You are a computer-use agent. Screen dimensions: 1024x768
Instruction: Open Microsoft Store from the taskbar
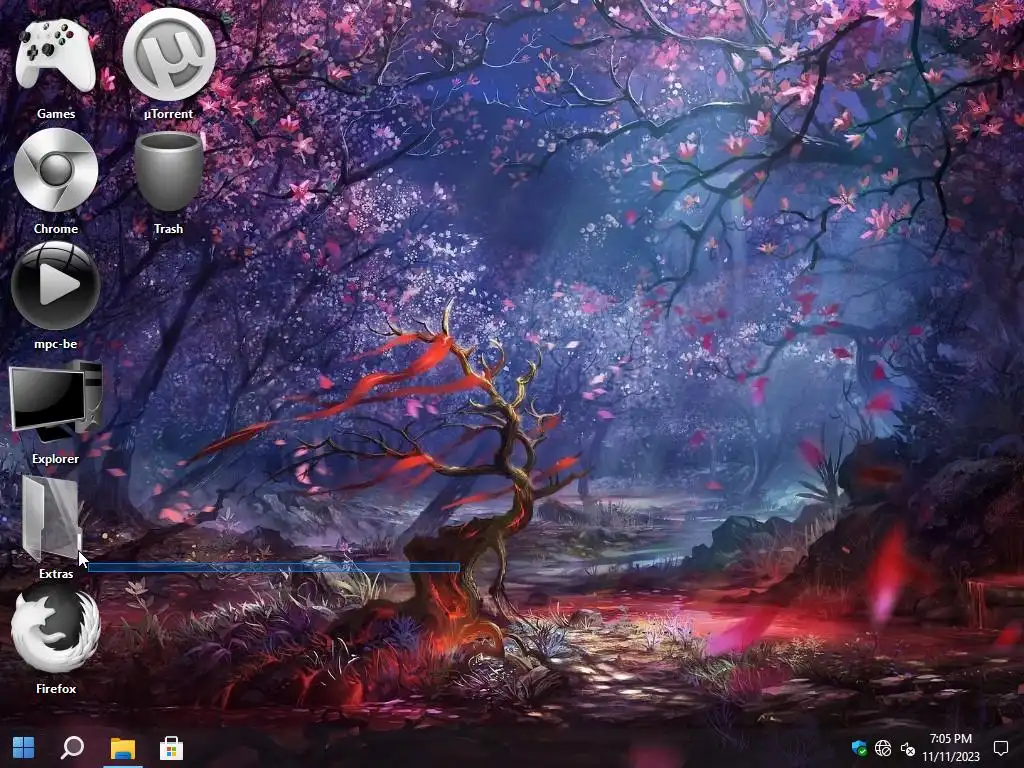point(172,748)
